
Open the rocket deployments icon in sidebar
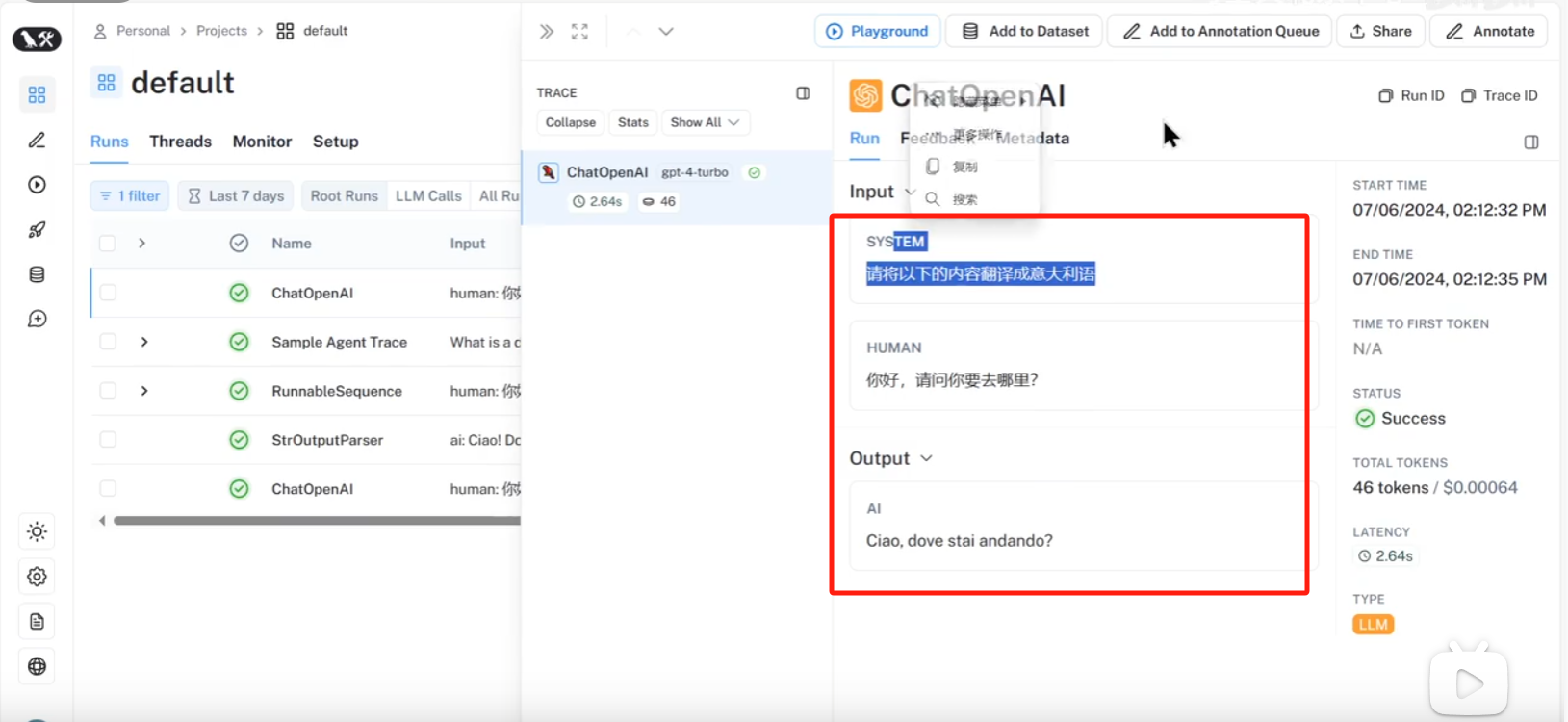[x=37, y=229]
